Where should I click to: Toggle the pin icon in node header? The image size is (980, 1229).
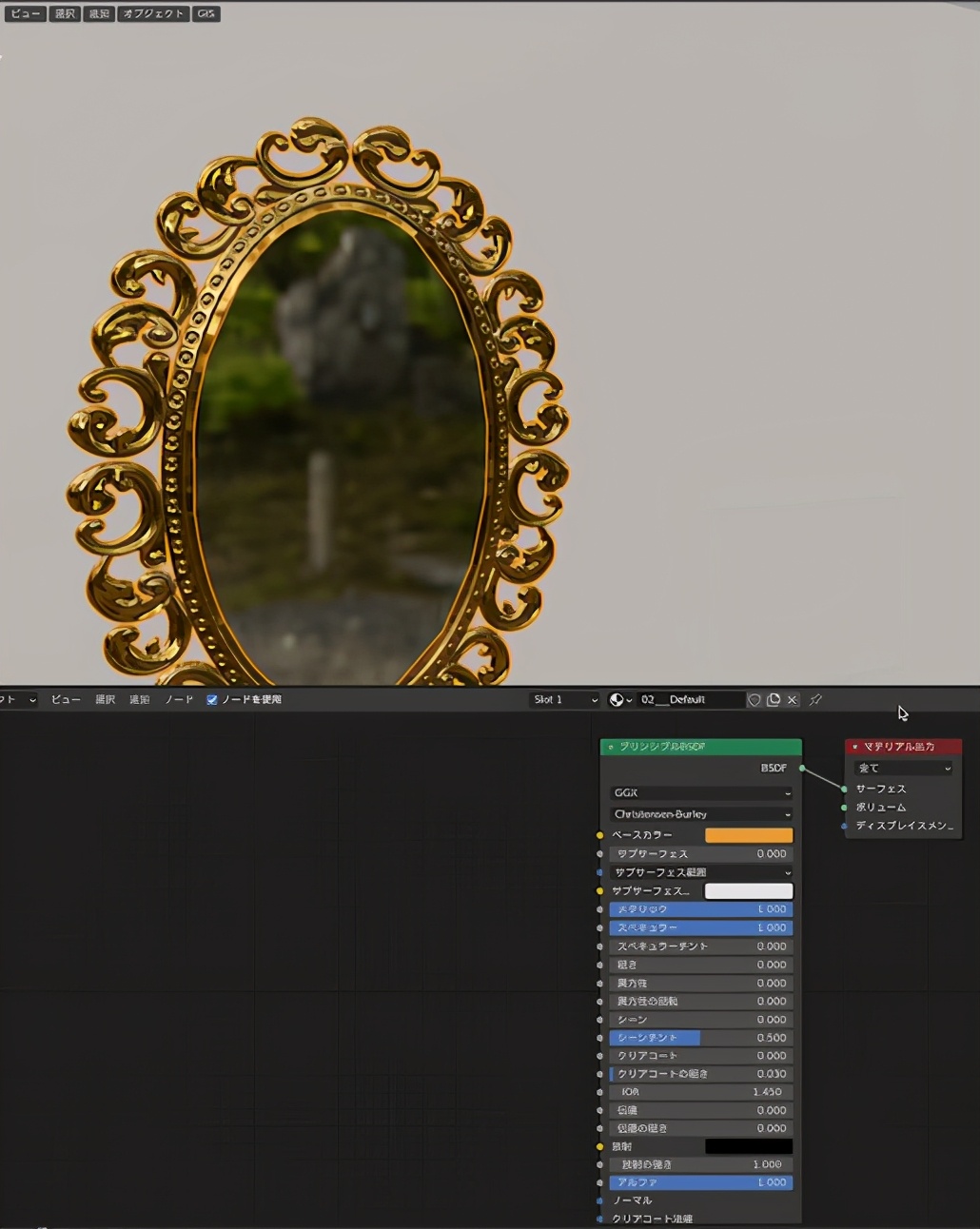point(815,700)
